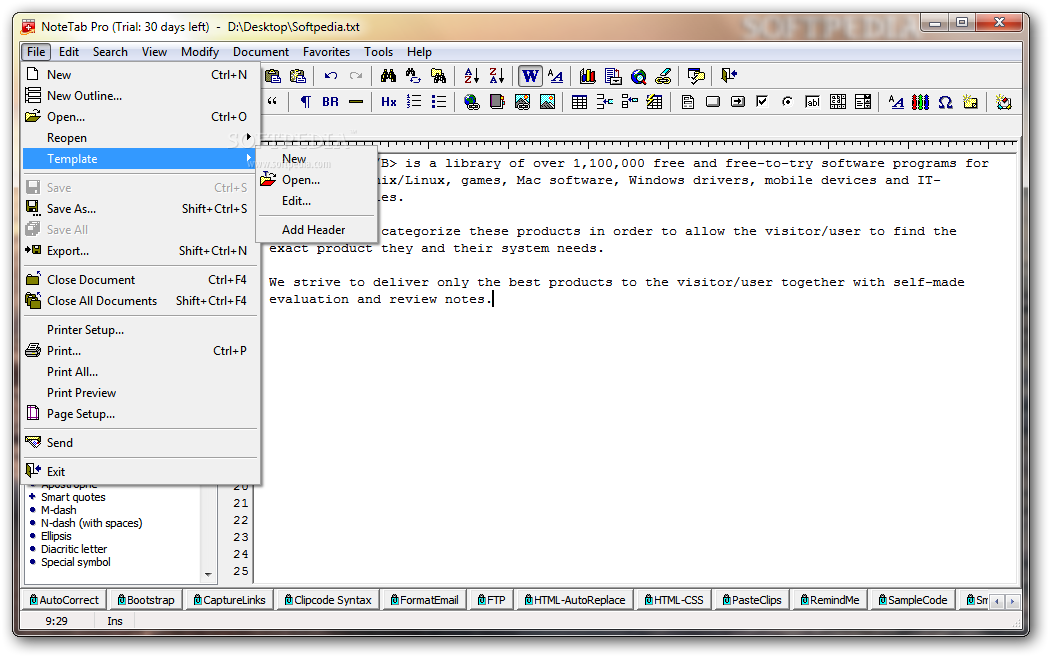Switch to HTML-CSS clipbar tab
Image resolution: width=1050 pixels, height=657 pixels.
click(x=674, y=600)
